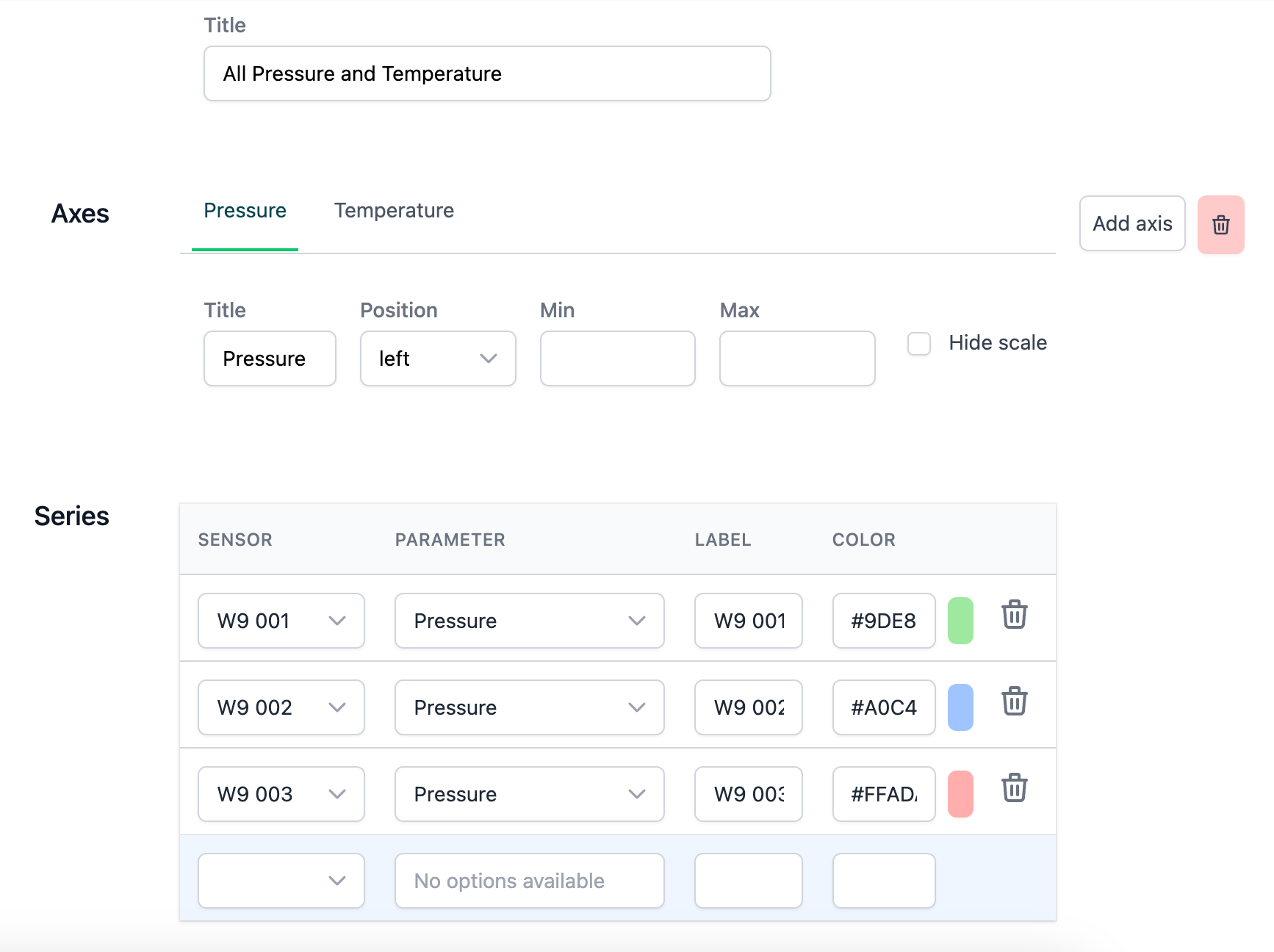Pick the pink color swatch for W9 003
Image resolution: width=1274 pixels, height=952 pixels.
[x=960, y=794]
